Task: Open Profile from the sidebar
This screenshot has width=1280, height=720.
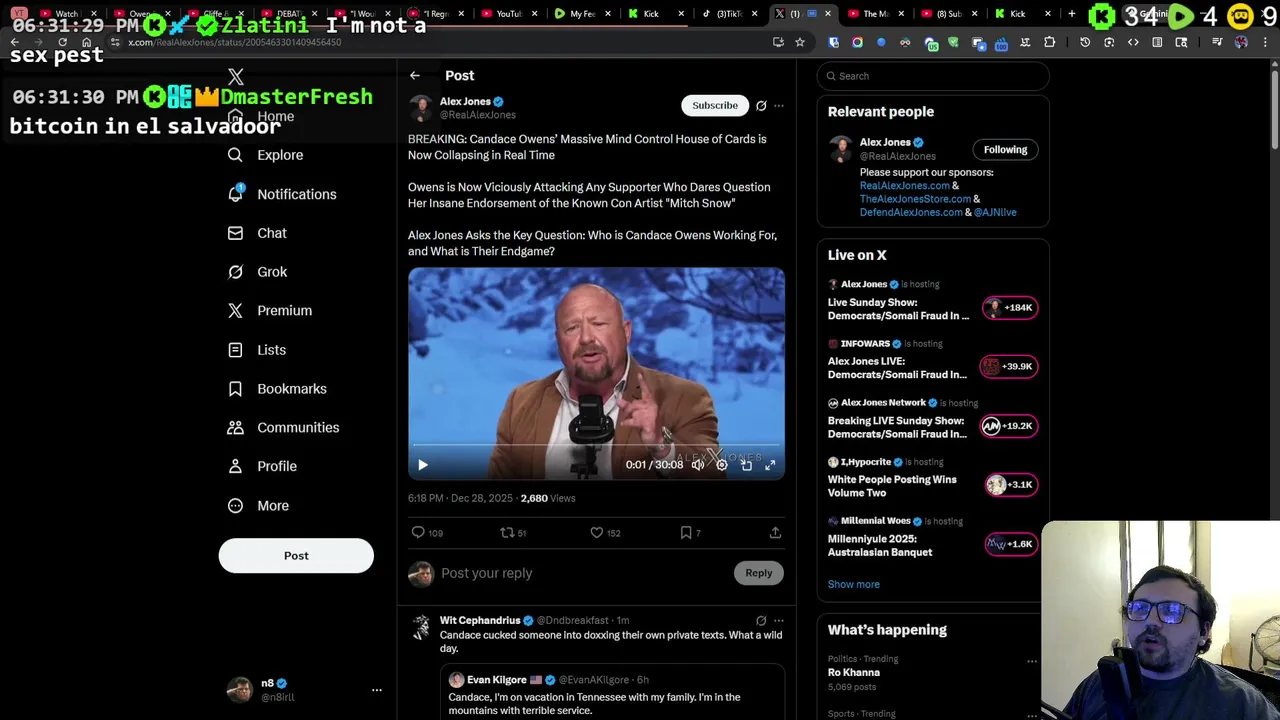Action: tap(263, 466)
